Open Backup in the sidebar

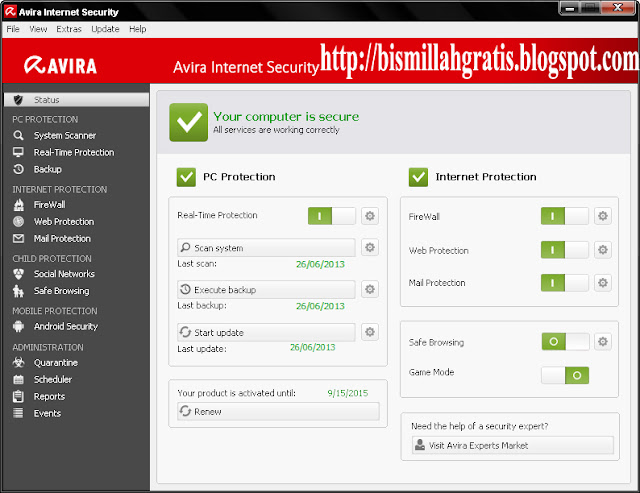tap(48, 169)
